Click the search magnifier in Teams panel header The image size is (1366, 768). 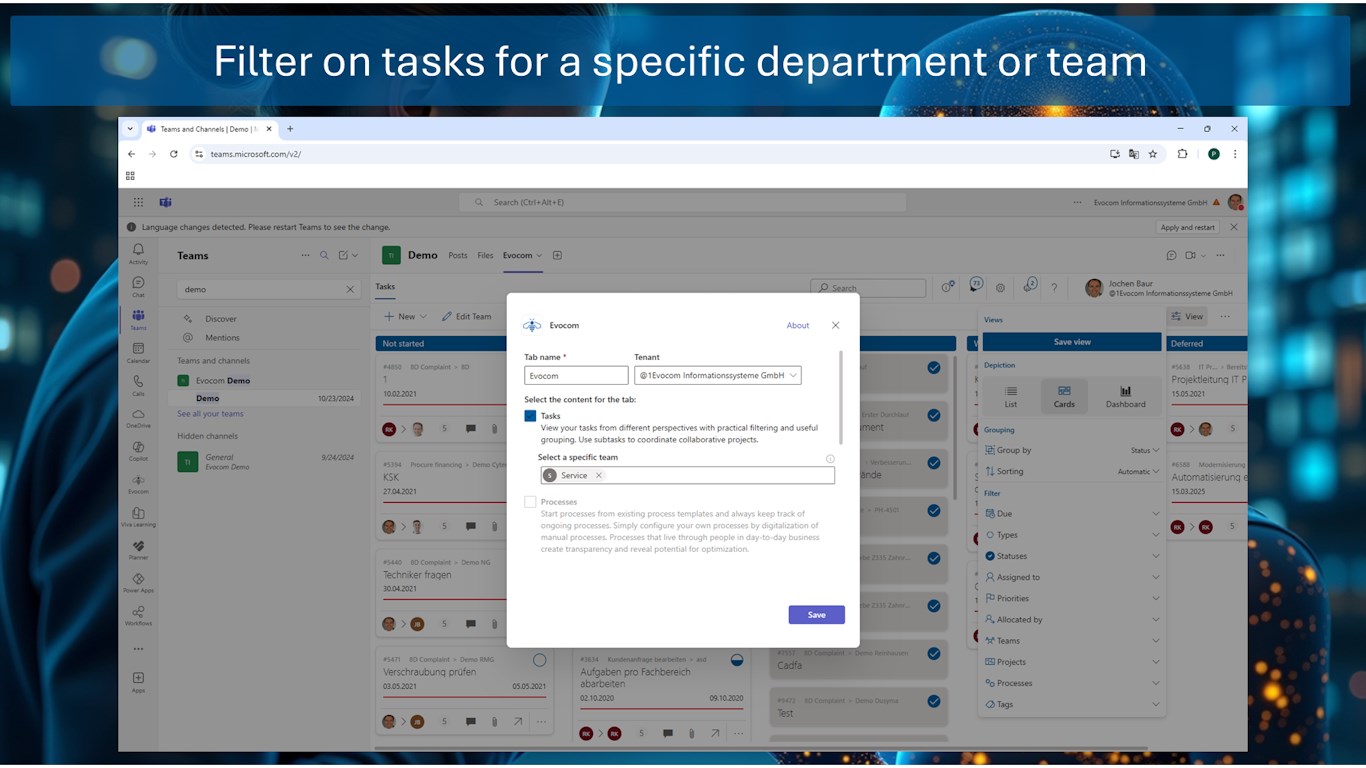[x=324, y=255]
